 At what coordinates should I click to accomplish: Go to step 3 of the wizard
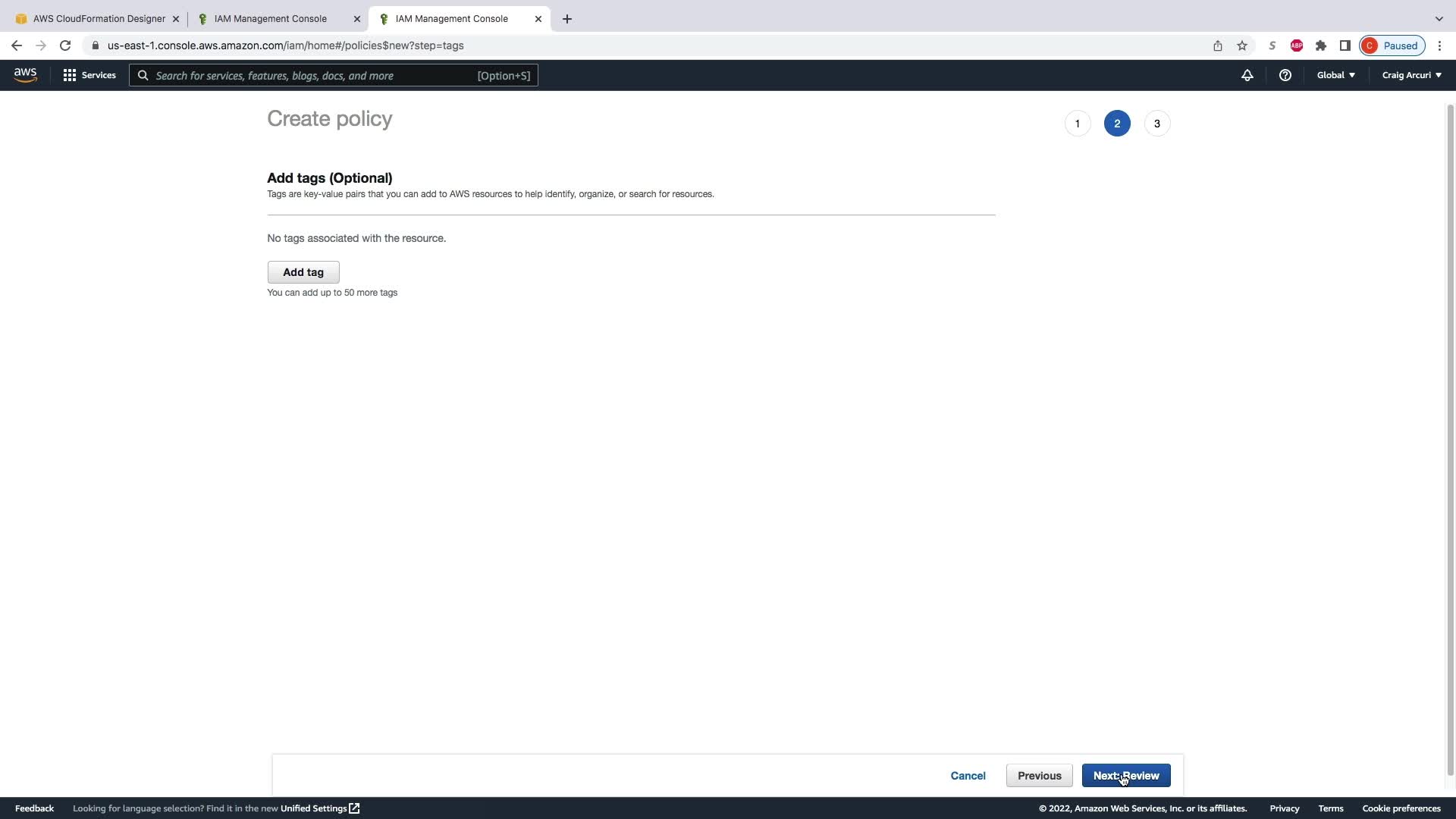click(x=1156, y=124)
